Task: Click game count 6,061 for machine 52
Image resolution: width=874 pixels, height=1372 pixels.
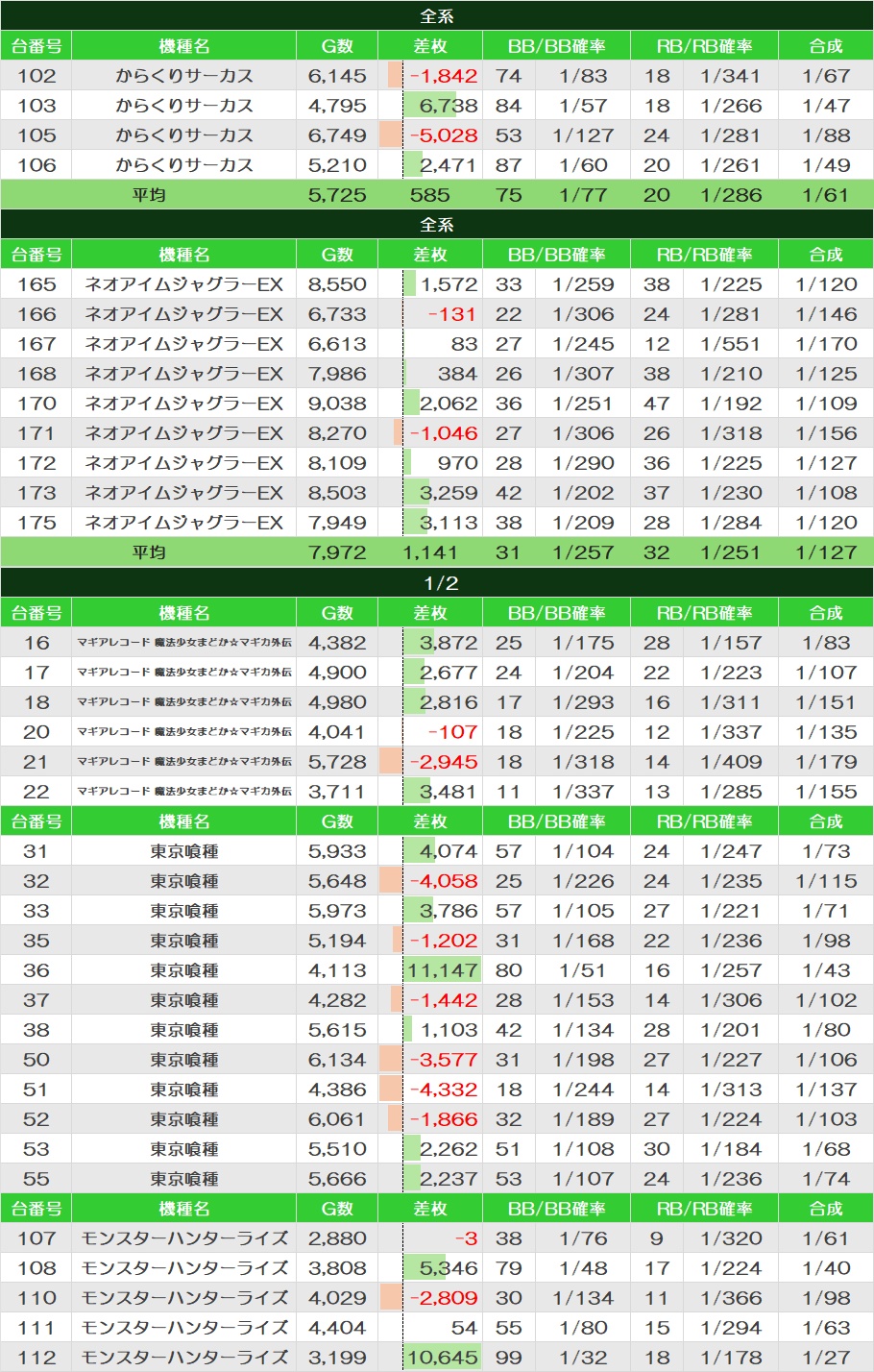Action: (x=337, y=1119)
